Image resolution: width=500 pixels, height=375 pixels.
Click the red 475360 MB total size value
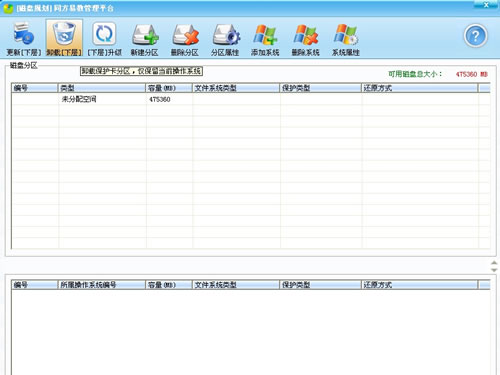(x=472, y=74)
